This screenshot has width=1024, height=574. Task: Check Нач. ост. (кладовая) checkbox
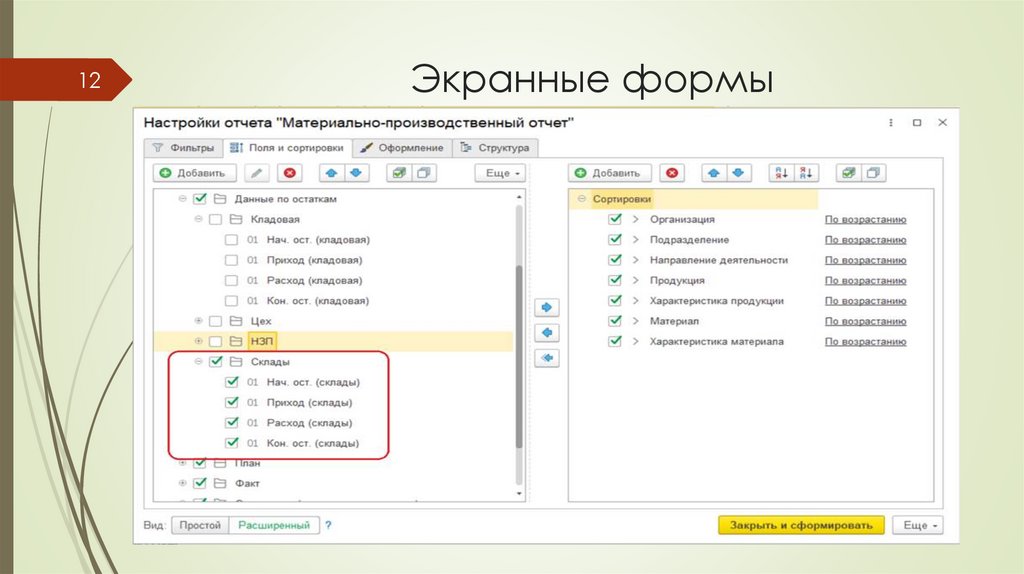[x=231, y=240]
